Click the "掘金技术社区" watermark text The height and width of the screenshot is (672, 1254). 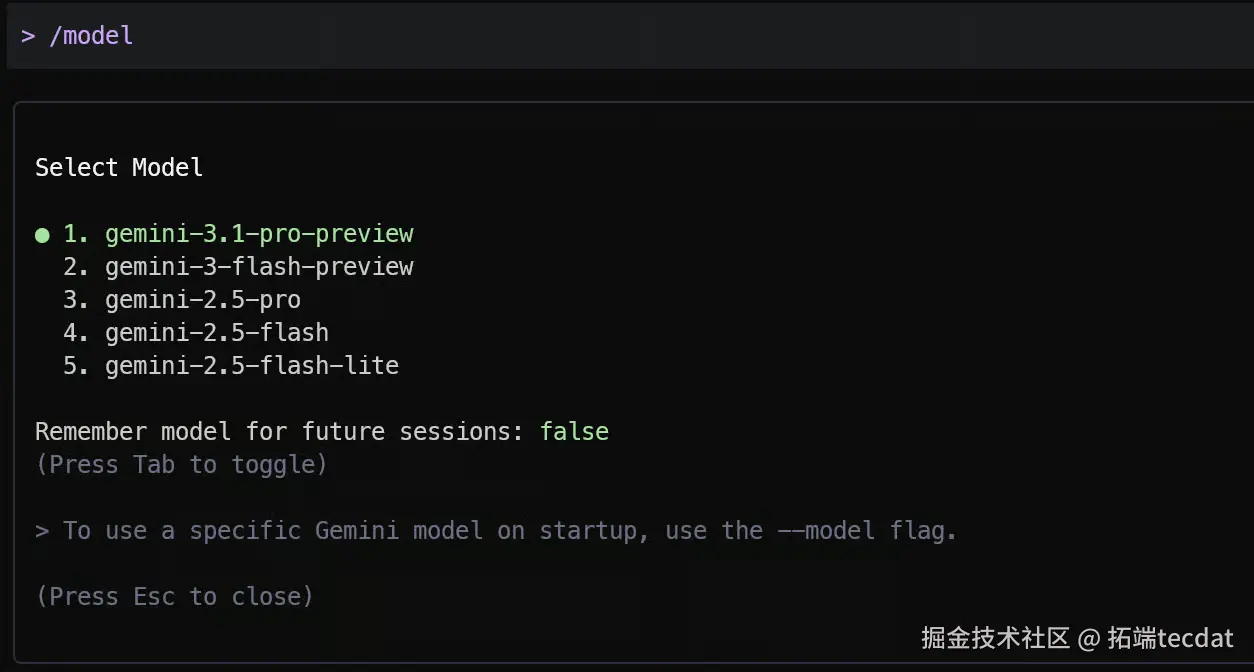point(995,638)
